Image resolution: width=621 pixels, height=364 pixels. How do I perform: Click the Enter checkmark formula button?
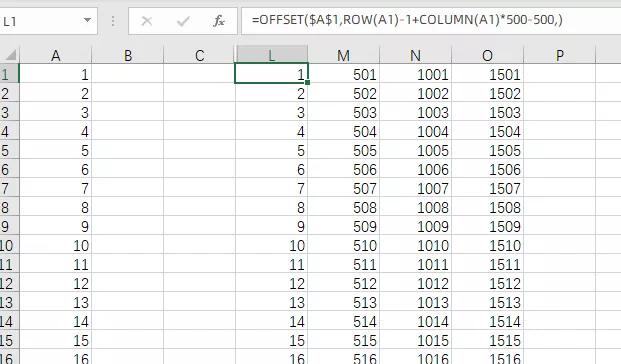click(183, 21)
